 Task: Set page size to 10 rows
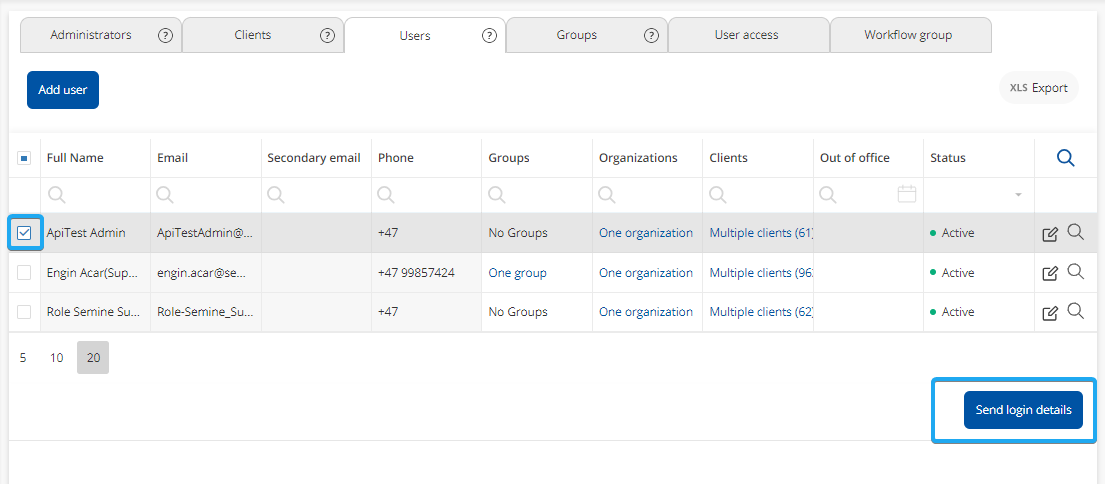point(57,358)
